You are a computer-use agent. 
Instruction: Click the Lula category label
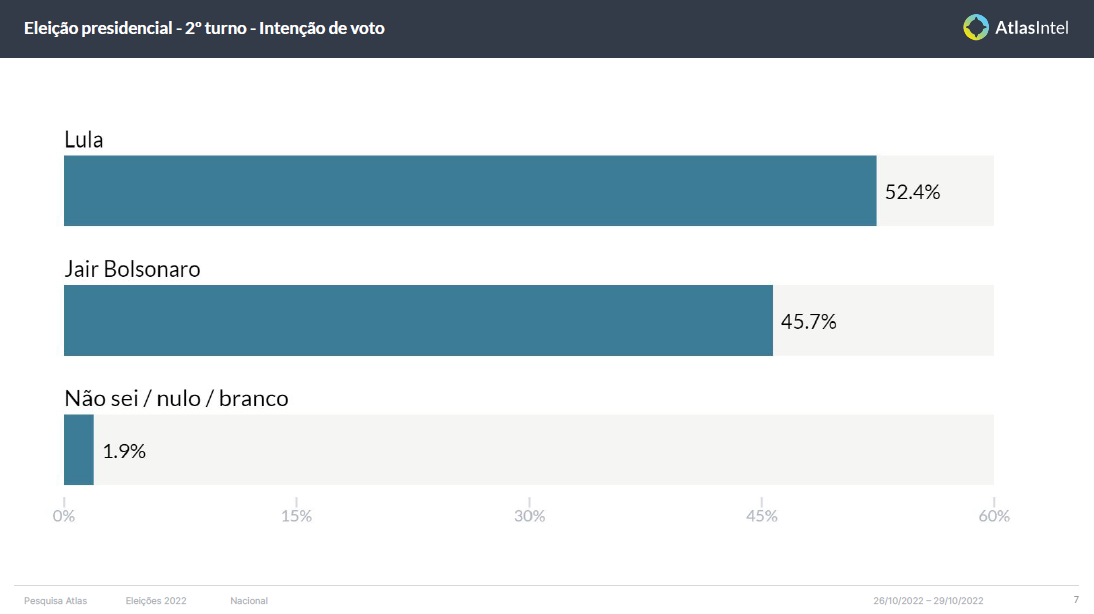(x=84, y=140)
